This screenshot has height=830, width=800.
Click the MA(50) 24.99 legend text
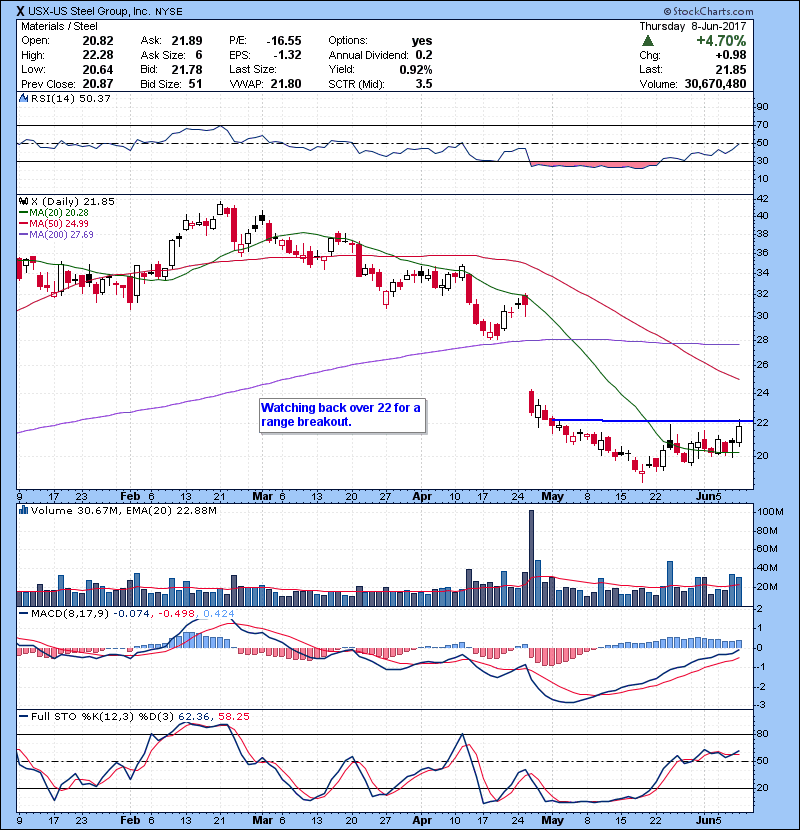(x=59, y=223)
